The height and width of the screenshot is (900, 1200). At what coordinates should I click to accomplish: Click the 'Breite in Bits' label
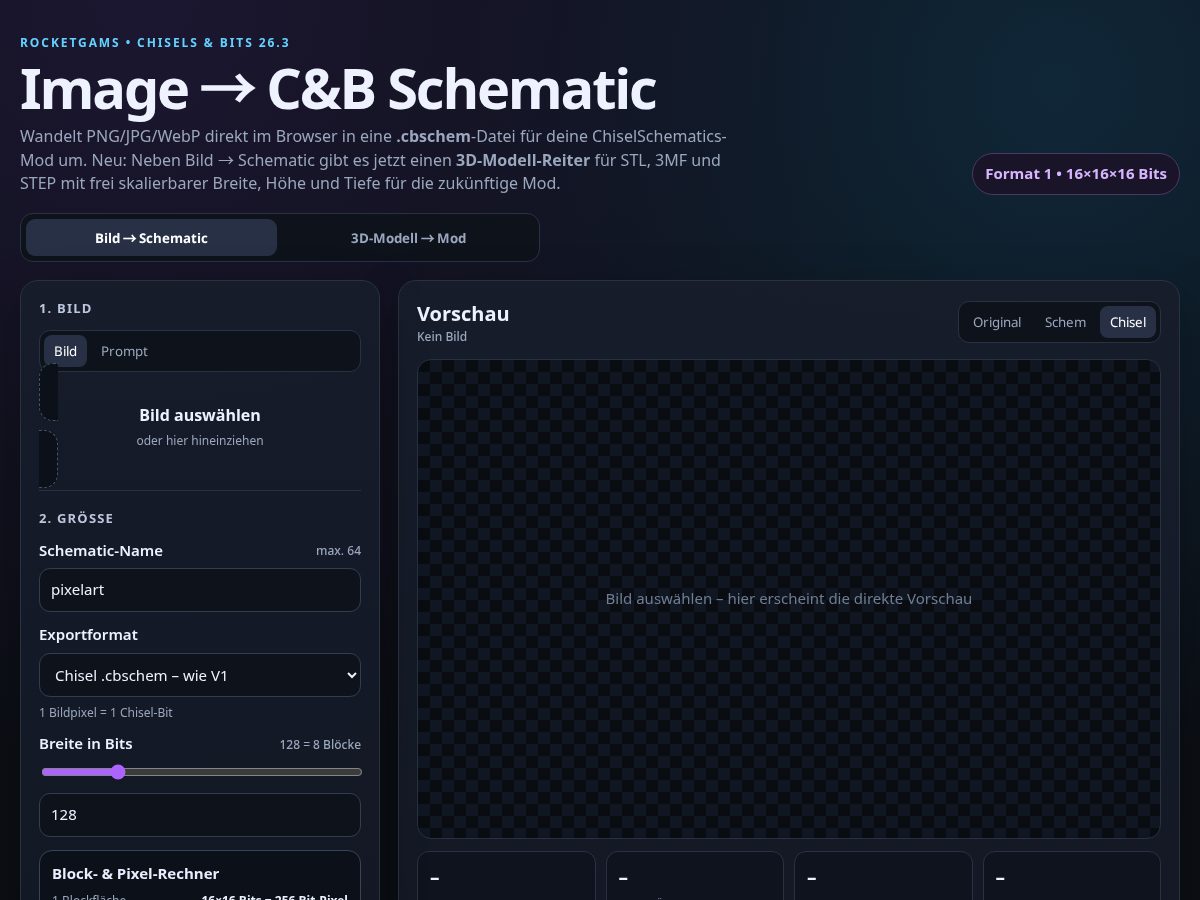coord(86,744)
